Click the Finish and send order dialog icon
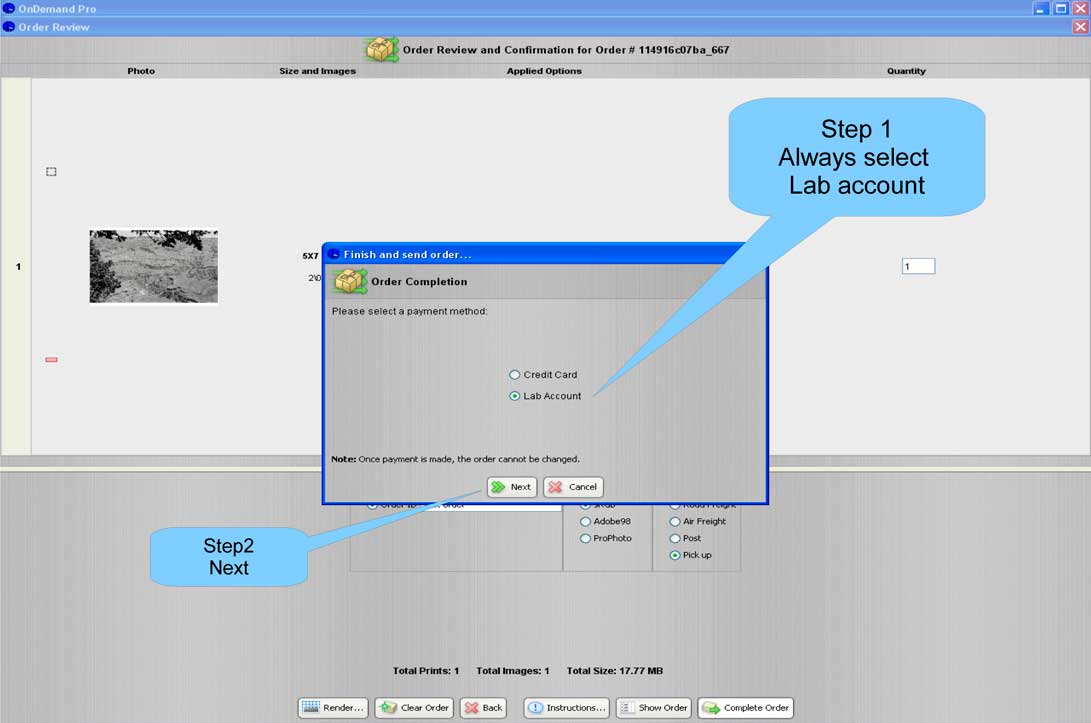The image size is (1091, 723). tap(334, 254)
